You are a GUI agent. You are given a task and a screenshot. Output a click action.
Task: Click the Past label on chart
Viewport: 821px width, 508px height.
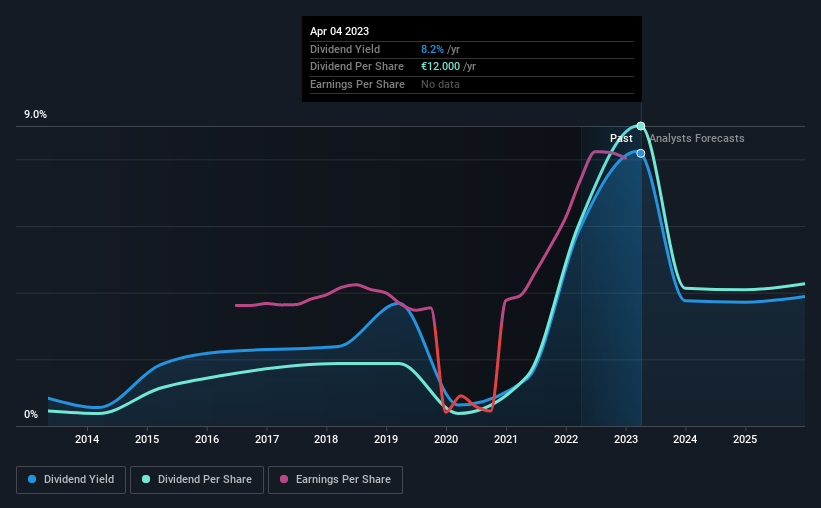pyautogui.click(x=621, y=138)
